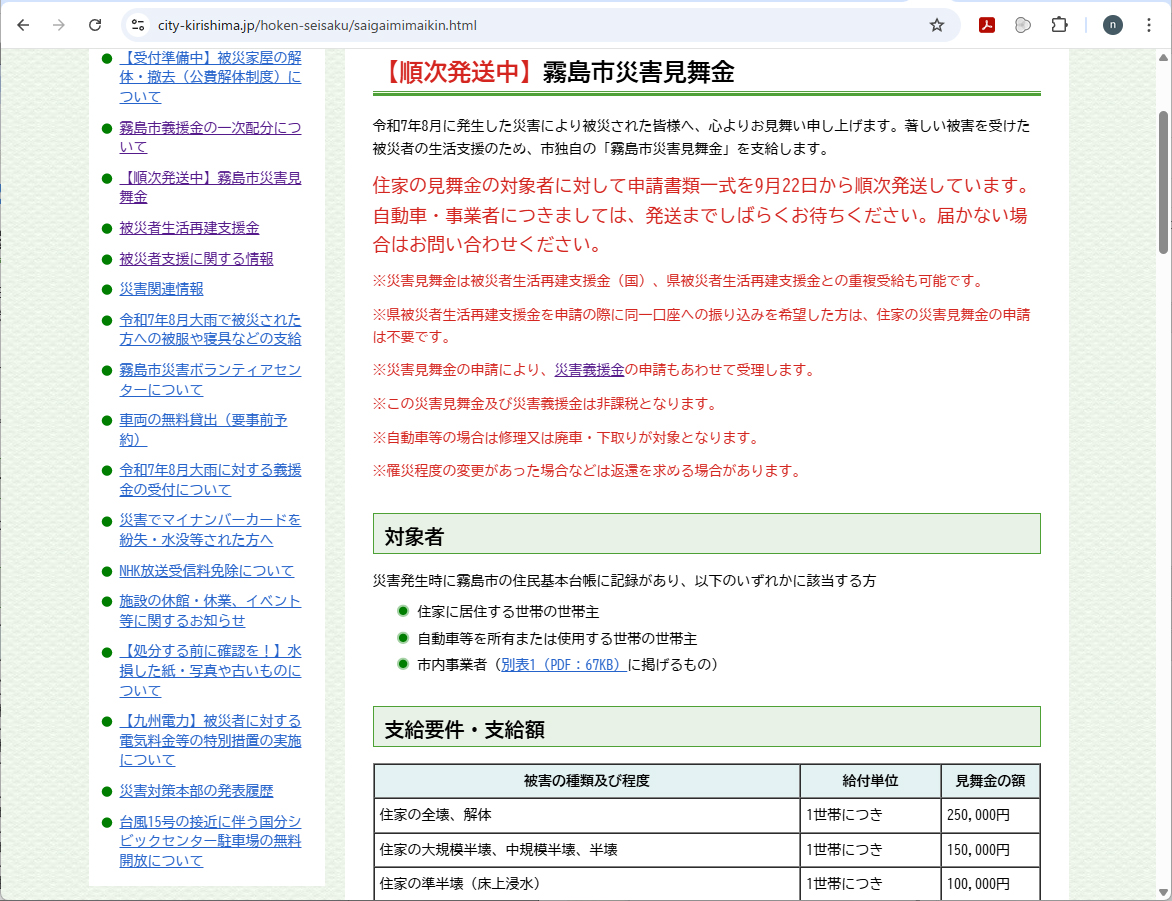Bookmark this page with the star icon
This screenshot has width=1172, height=901.
point(937,25)
